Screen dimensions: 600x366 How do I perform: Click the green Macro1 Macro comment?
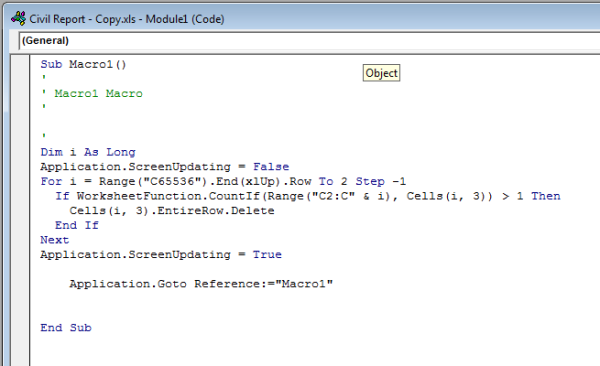point(98,93)
